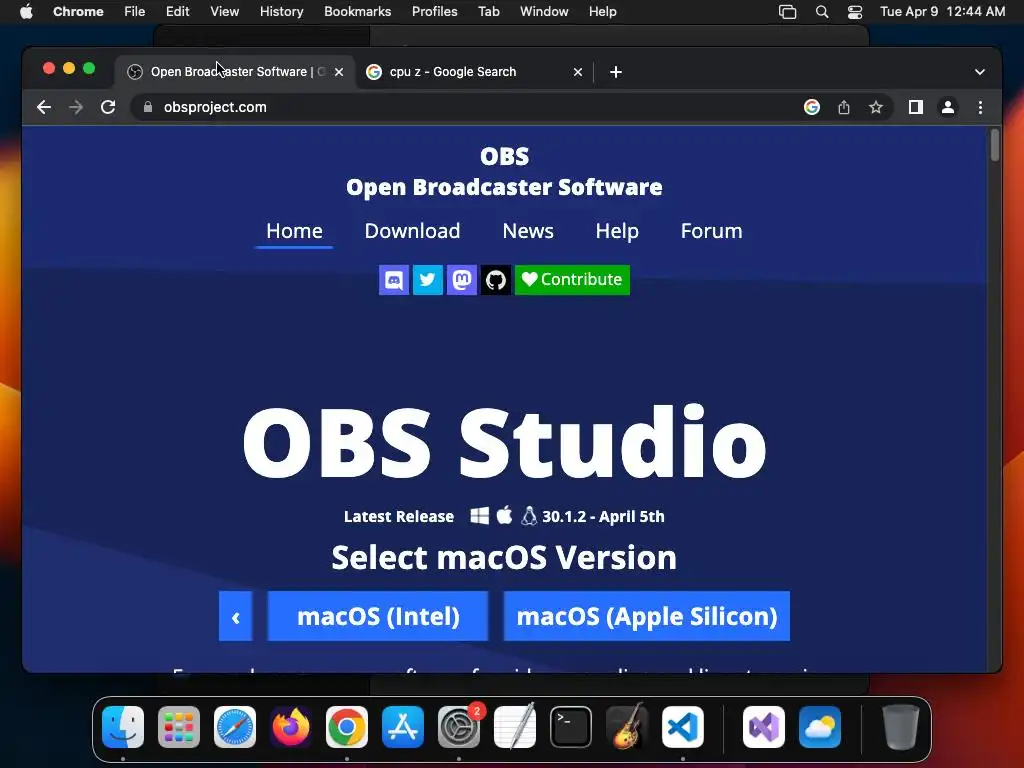Viewport: 1024px width, 768px height.
Task: Close the Open Broadcaster Software tab
Action: click(x=339, y=72)
